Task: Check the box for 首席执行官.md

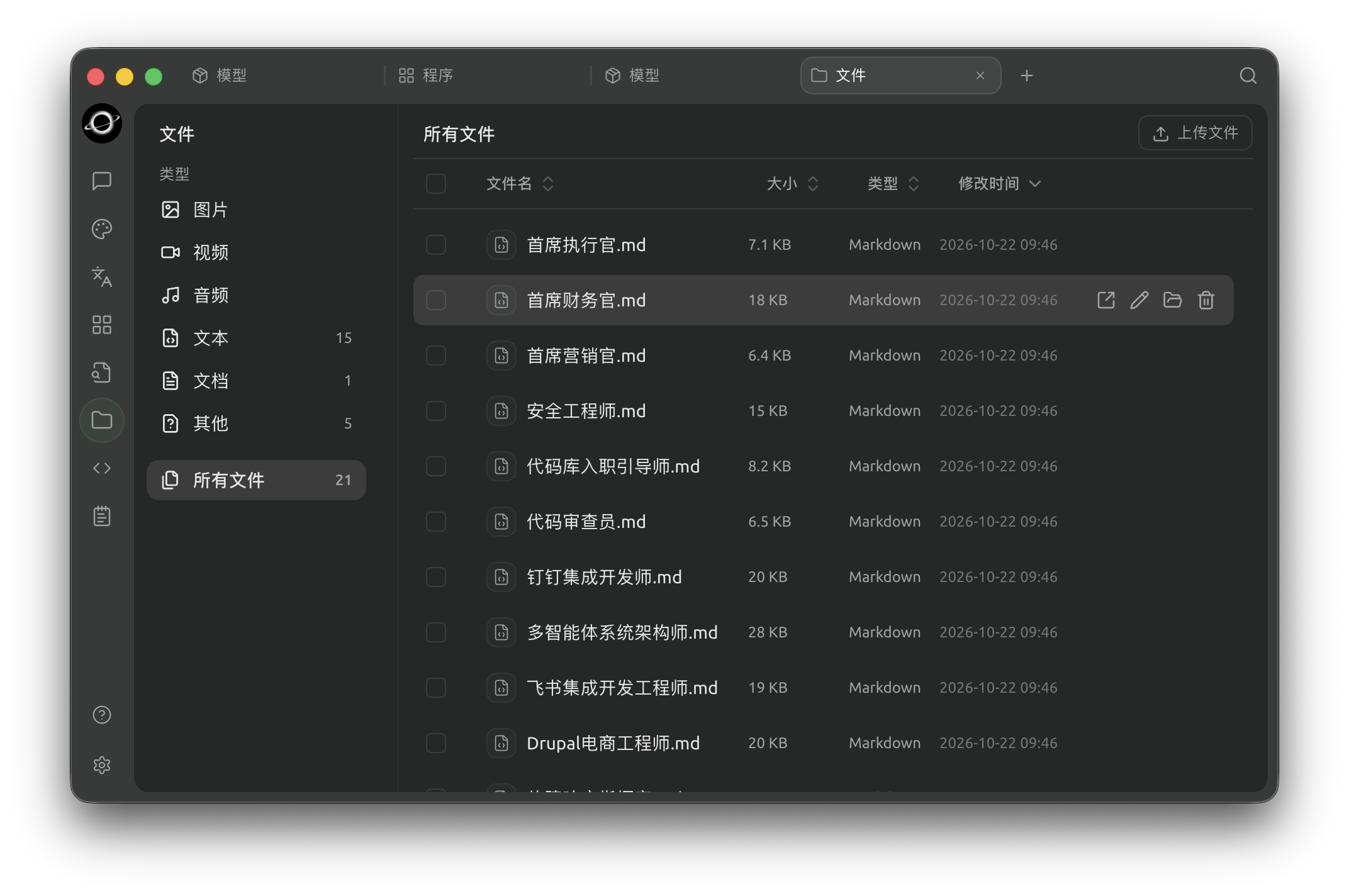Action: coord(435,245)
